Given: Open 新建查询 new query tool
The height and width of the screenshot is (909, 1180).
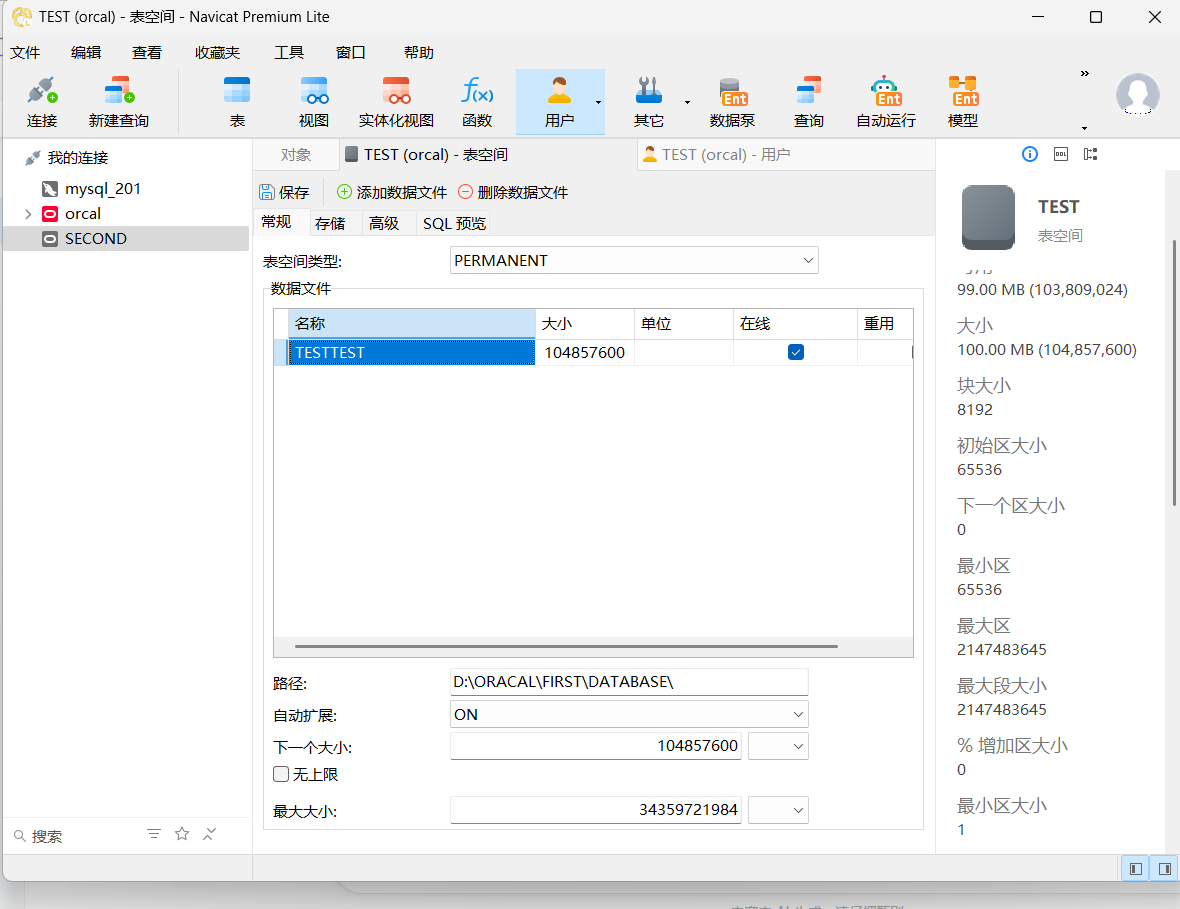Looking at the screenshot, I should [x=119, y=102].
